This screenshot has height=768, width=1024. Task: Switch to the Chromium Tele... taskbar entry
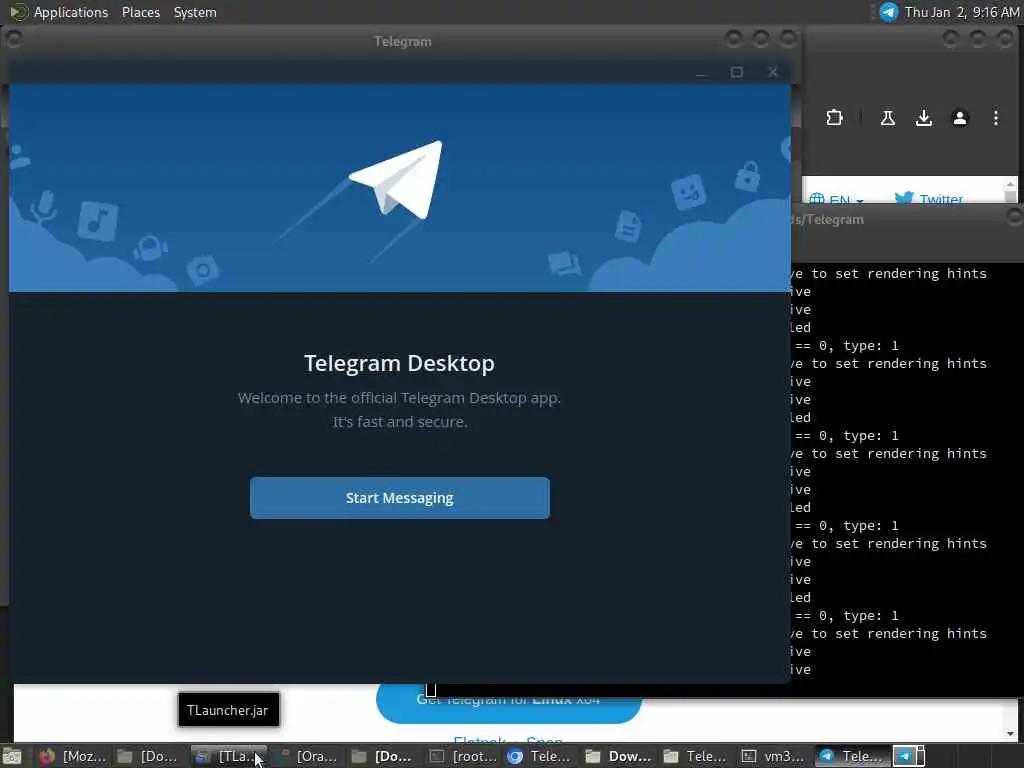(x=541, y=756)
